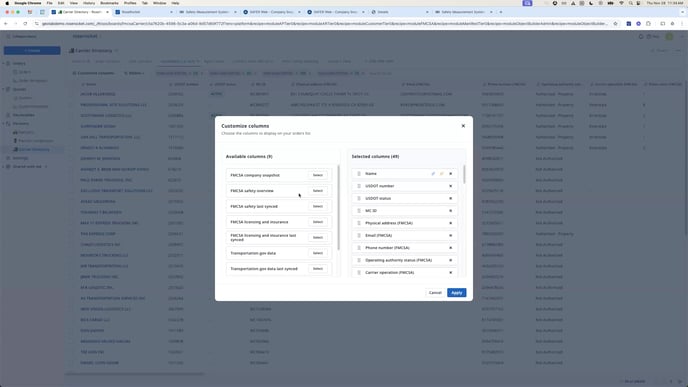Image resolution: width=688 pixels, height=387 pixels.
Task: Open the Bookmarks menu
Action: coord(109,3)
